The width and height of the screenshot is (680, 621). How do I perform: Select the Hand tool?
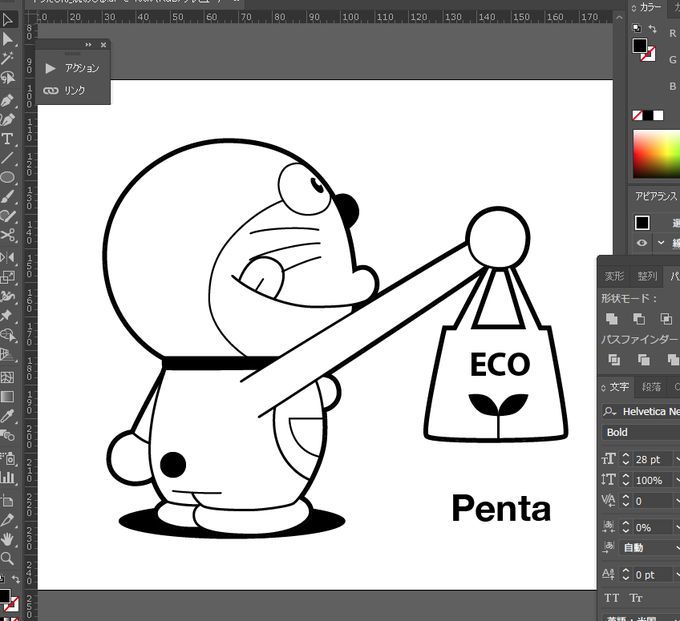[7, 539]
